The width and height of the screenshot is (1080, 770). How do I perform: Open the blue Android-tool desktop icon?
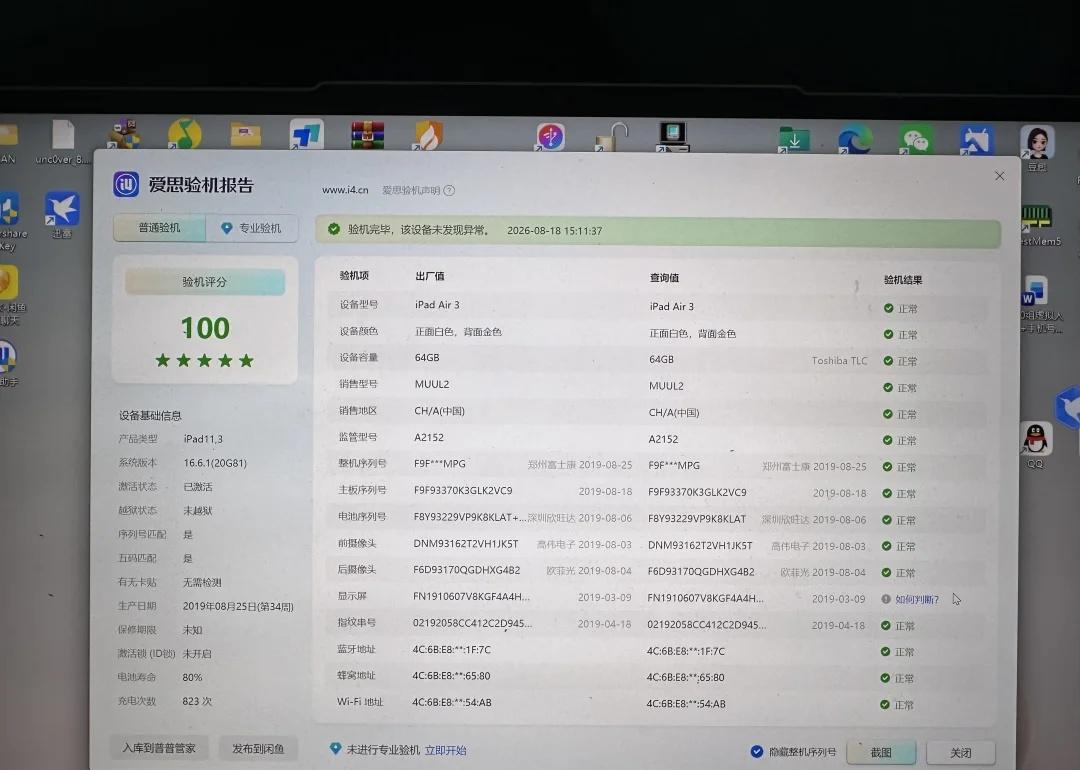(x=976, y=141)
